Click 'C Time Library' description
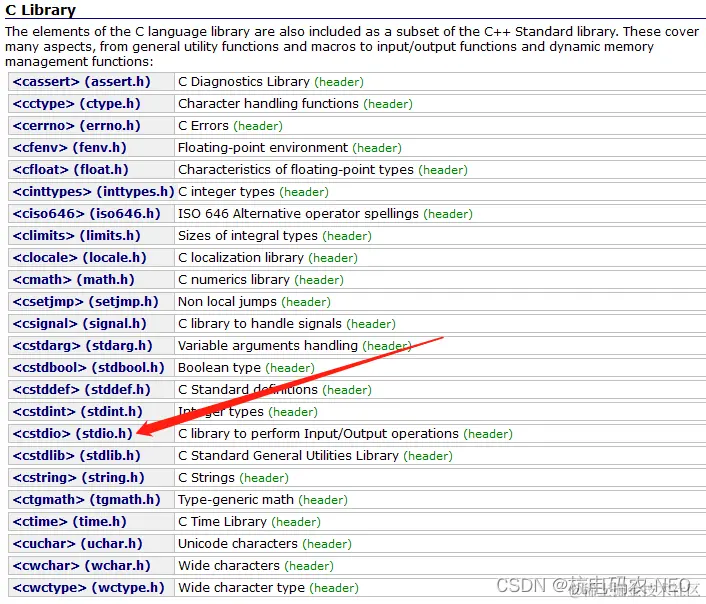 pyautogui.click(x=222, y=522)
